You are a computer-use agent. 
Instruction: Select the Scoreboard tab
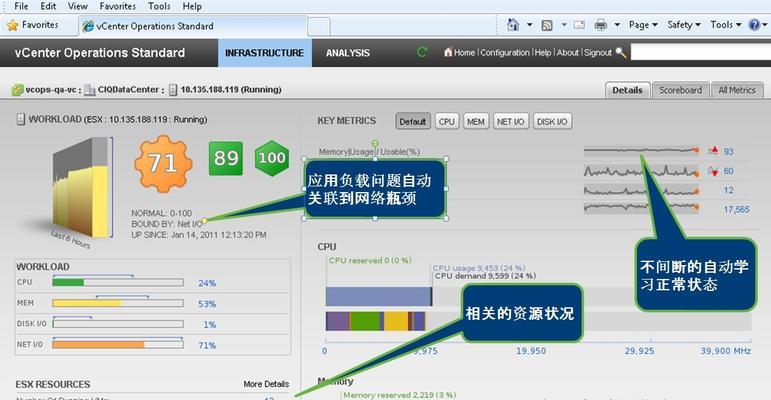[x=681, y=90]
